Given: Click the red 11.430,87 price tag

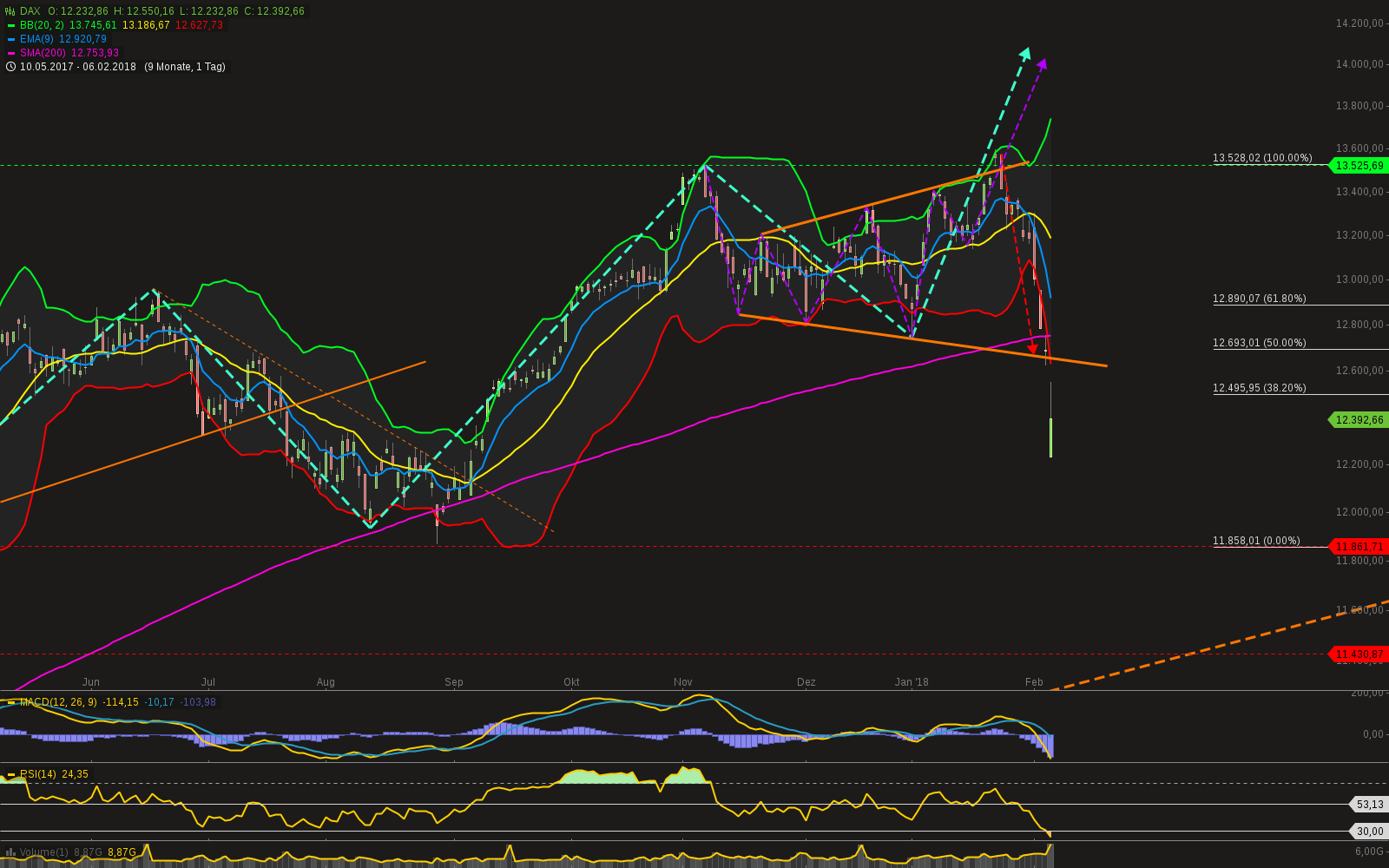Looking at the screenshot, I should pos(1359,654).
